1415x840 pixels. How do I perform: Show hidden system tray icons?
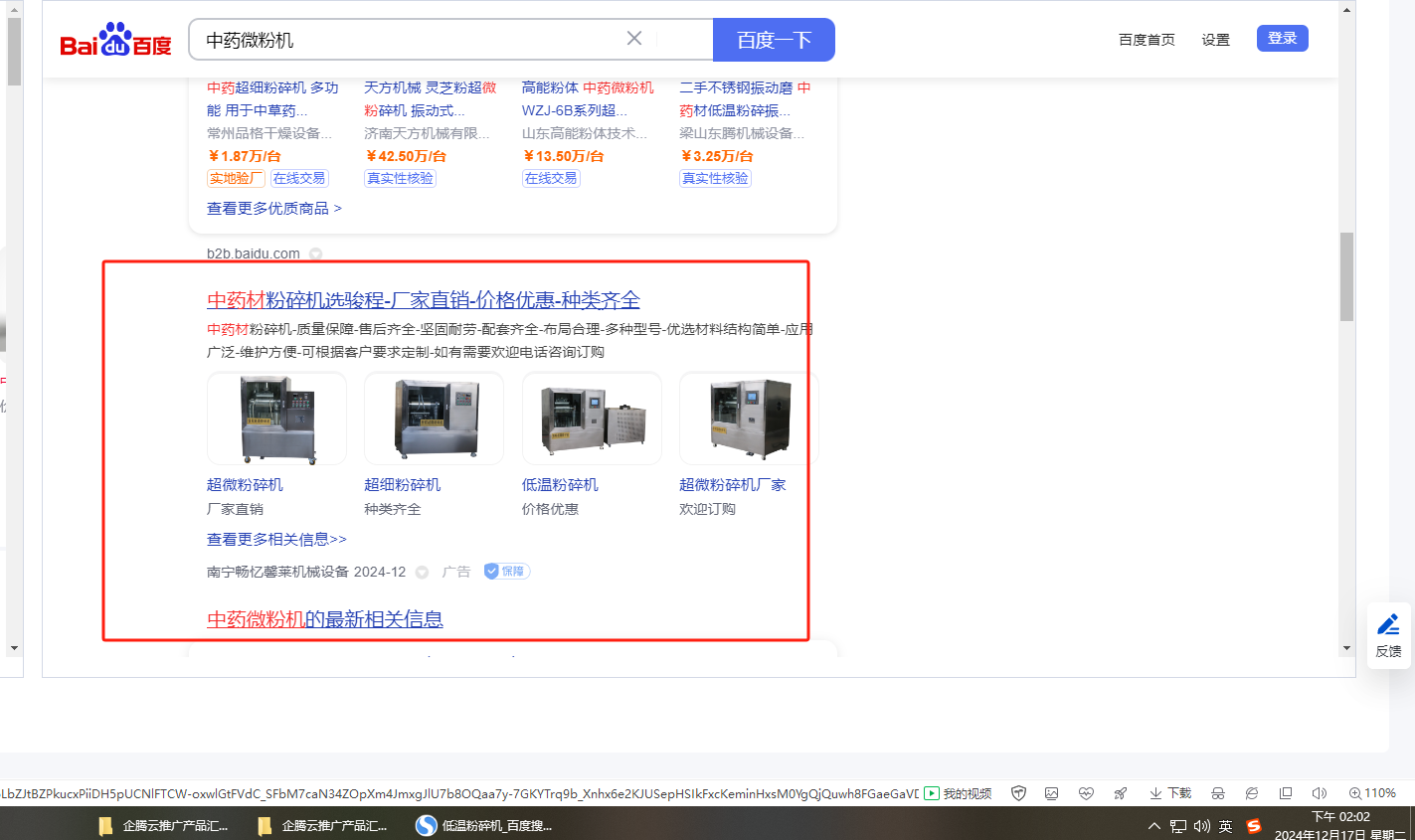[1153, 826]
